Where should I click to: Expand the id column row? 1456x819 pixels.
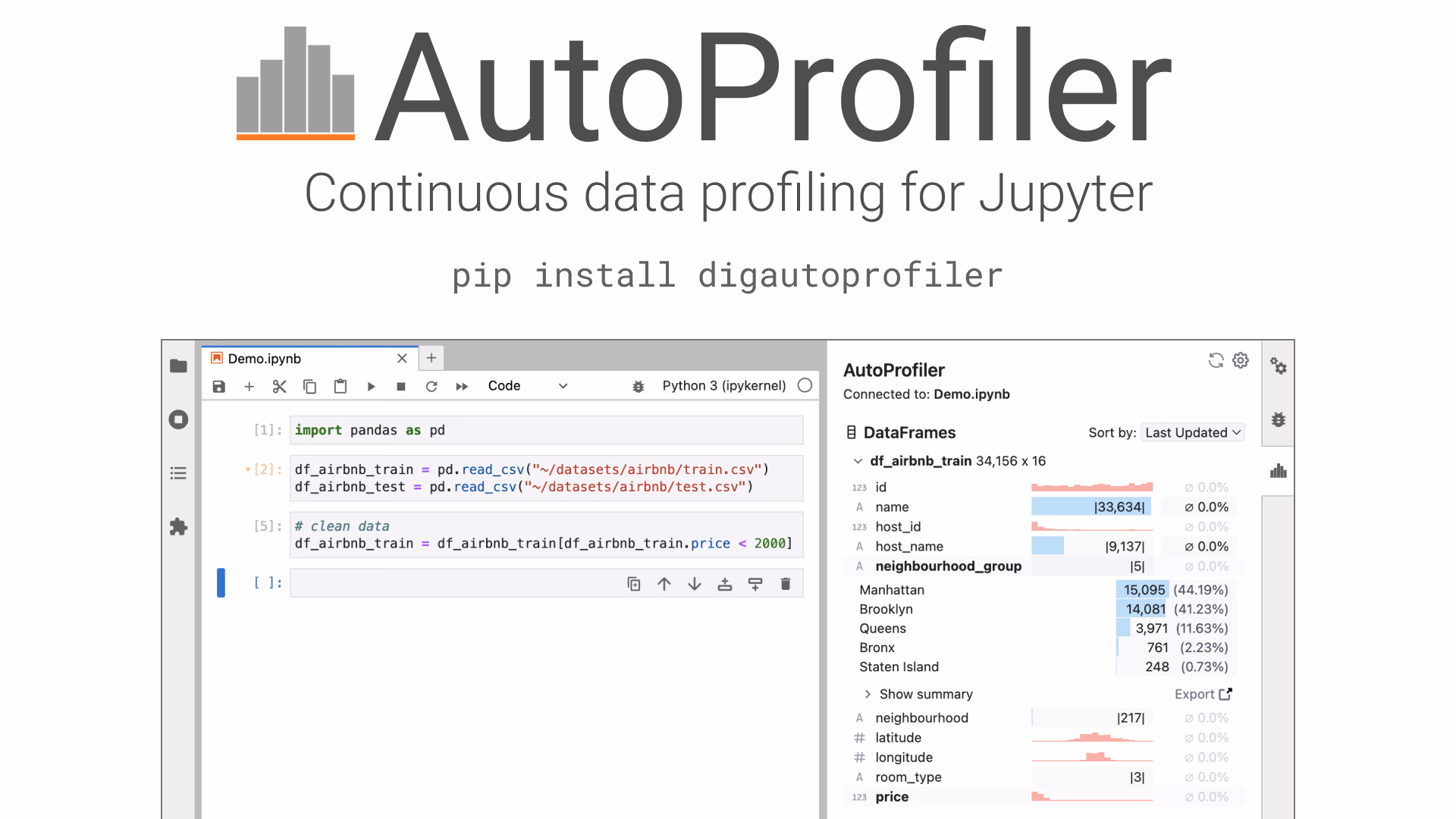coord(1044,487)
